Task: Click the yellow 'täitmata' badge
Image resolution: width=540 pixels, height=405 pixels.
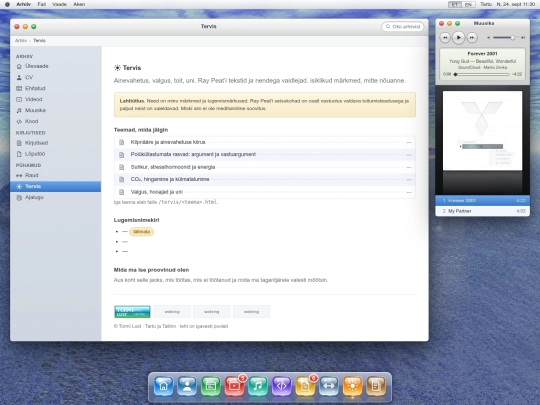Action: tap(141, 232)
